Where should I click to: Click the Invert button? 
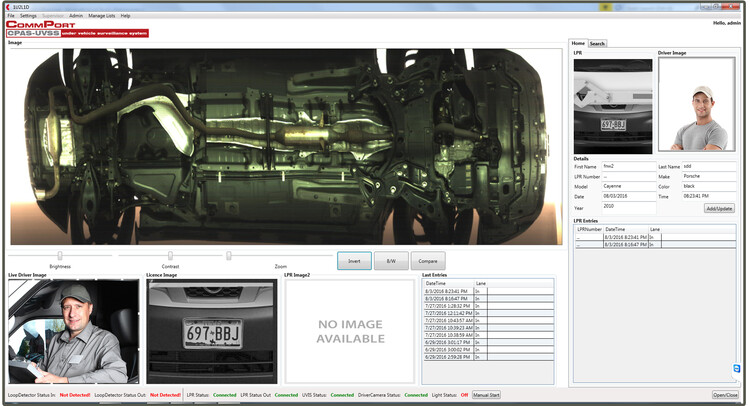point(354,261)
